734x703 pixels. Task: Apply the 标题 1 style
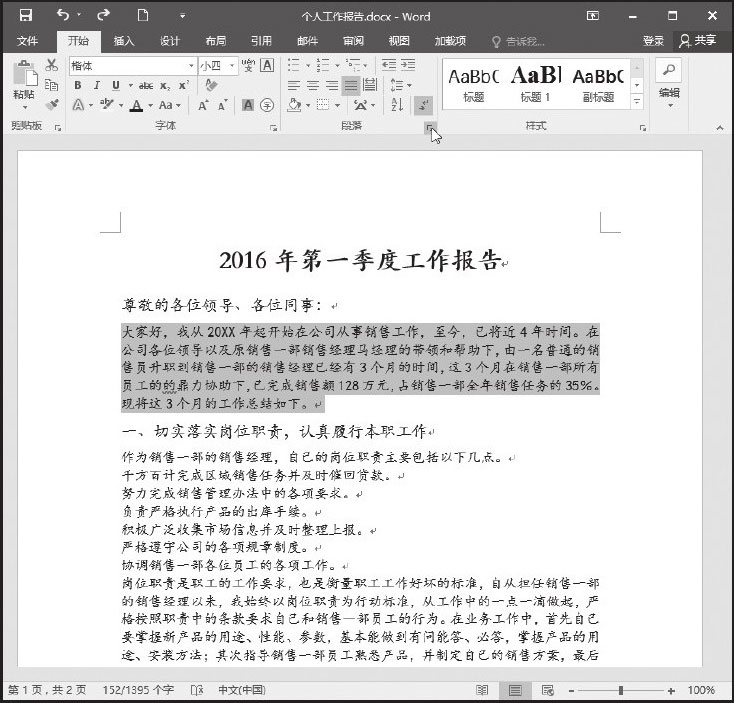pyautogui.click(x=535, y=84)
